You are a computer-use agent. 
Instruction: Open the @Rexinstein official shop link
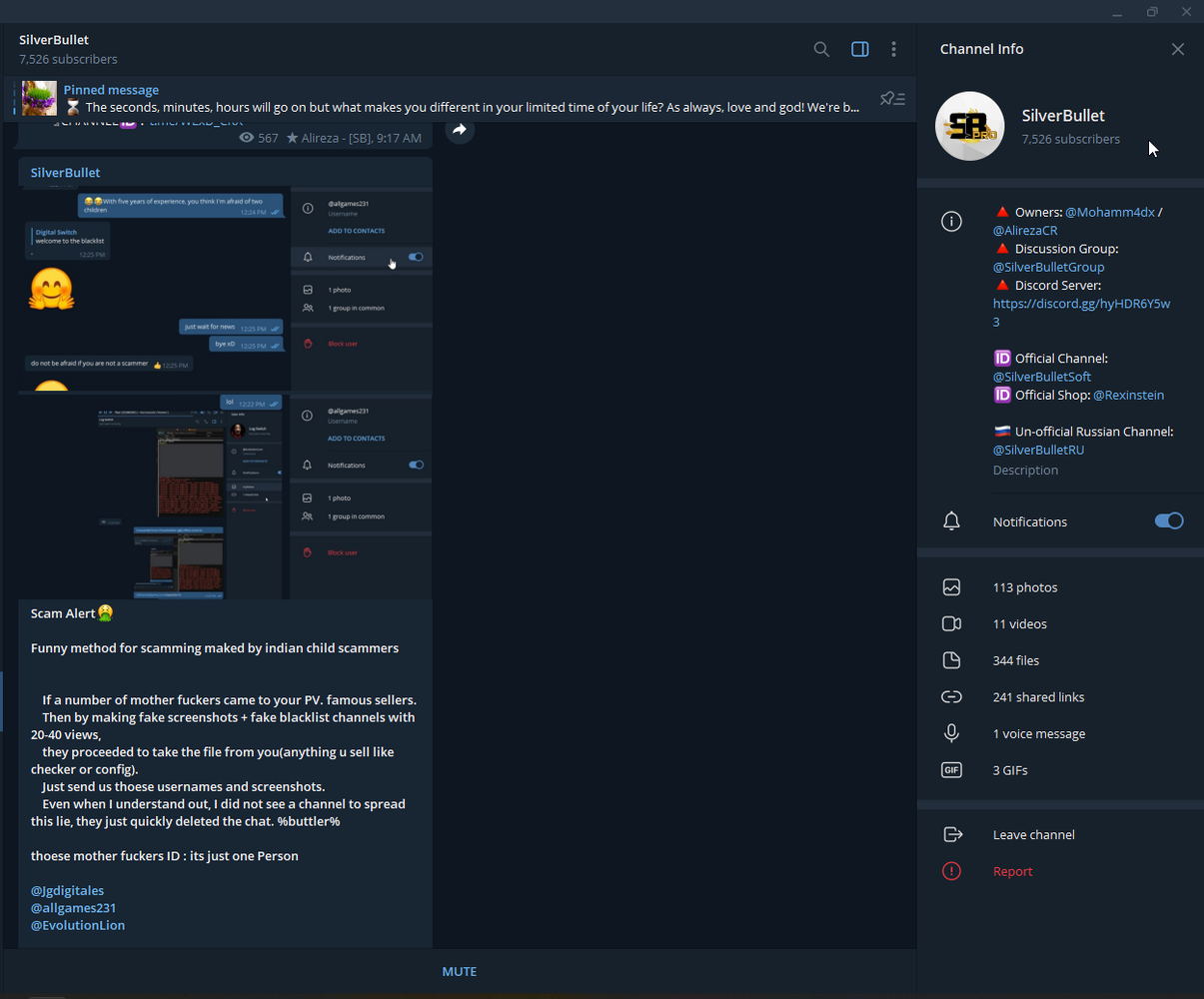(1129, 395)
